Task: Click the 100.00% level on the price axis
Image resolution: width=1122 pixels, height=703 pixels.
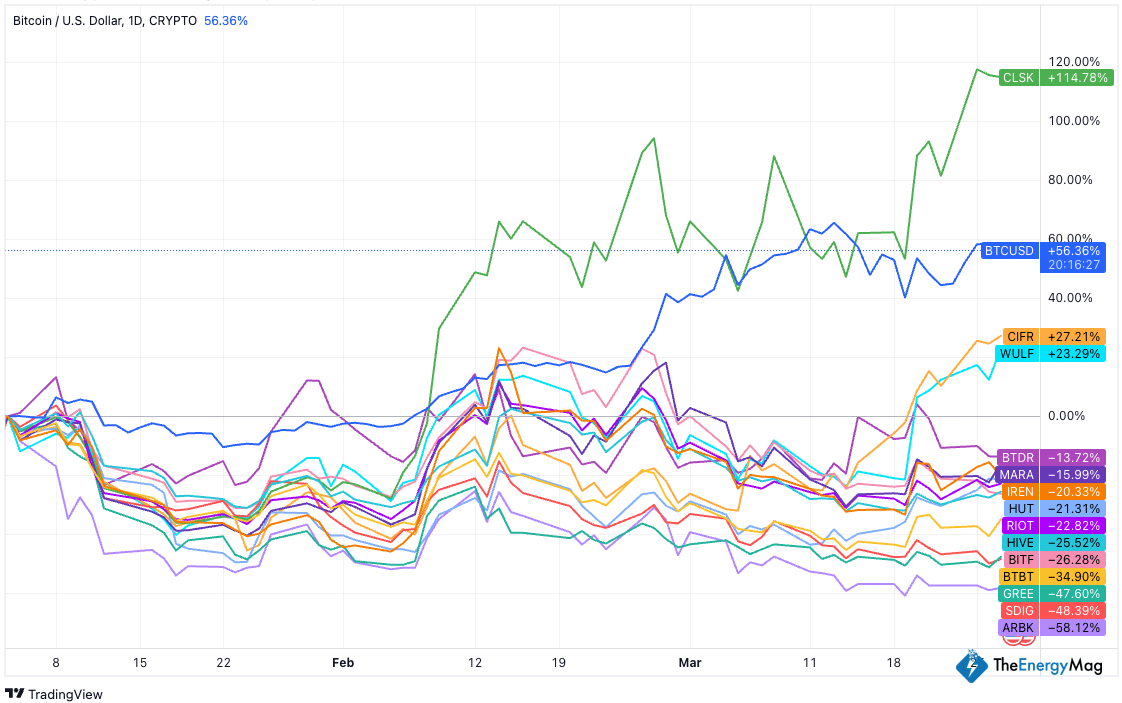Action: [x=1074, y=121]
